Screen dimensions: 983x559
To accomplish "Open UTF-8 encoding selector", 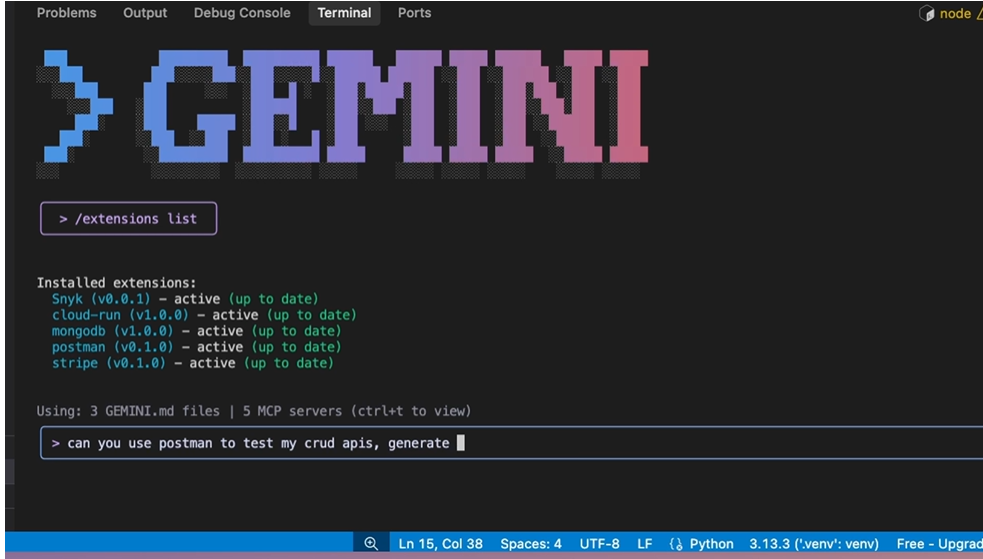I will coord(599,543).
